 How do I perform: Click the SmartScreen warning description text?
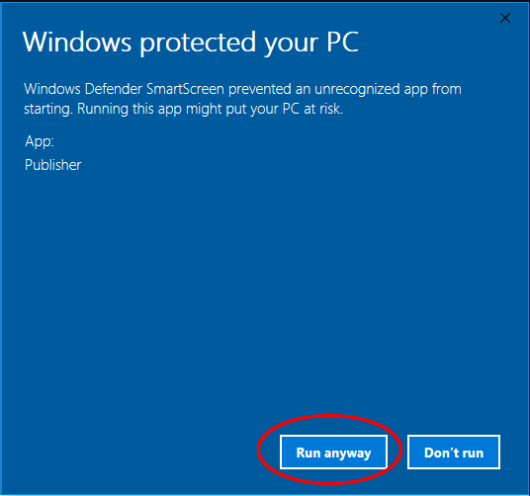(x=242, y=99)
